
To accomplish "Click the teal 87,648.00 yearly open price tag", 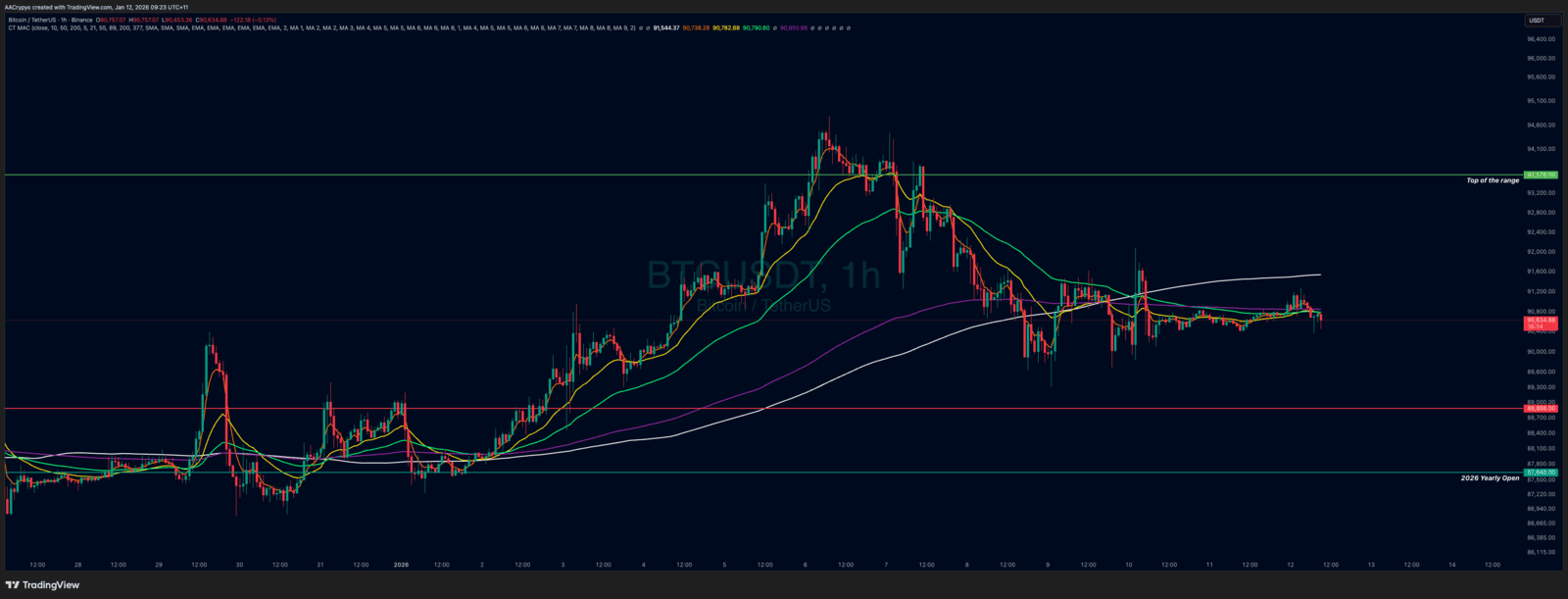I will 1541,473.
